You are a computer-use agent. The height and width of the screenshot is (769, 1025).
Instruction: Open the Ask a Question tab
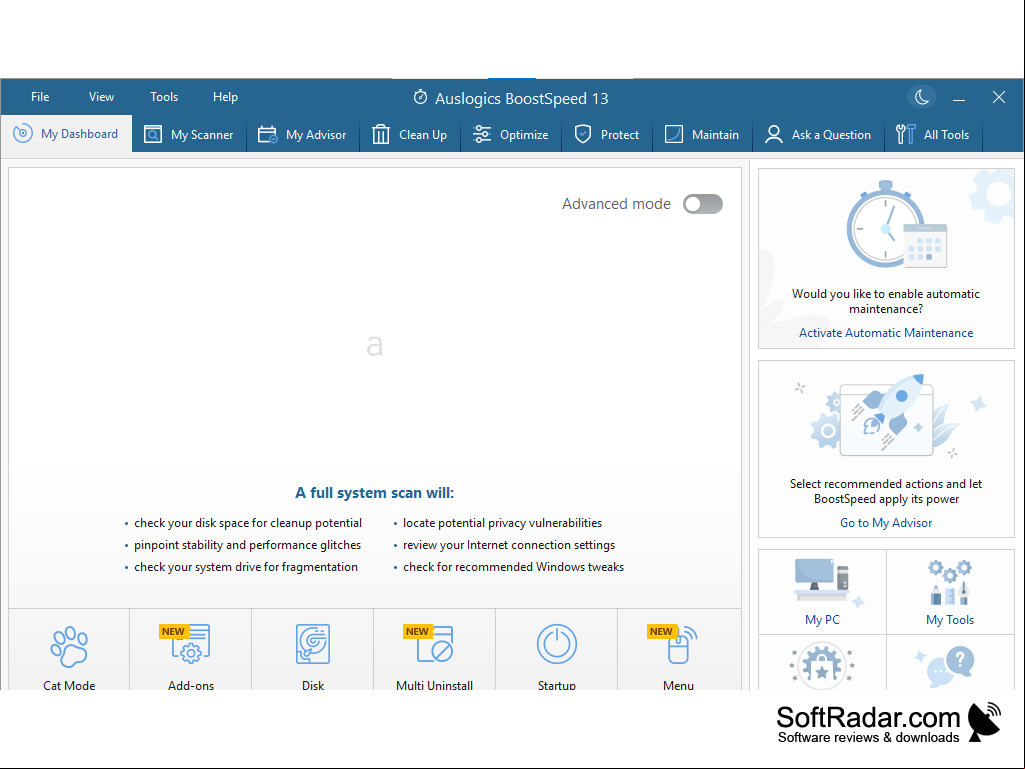coord(818,135)
